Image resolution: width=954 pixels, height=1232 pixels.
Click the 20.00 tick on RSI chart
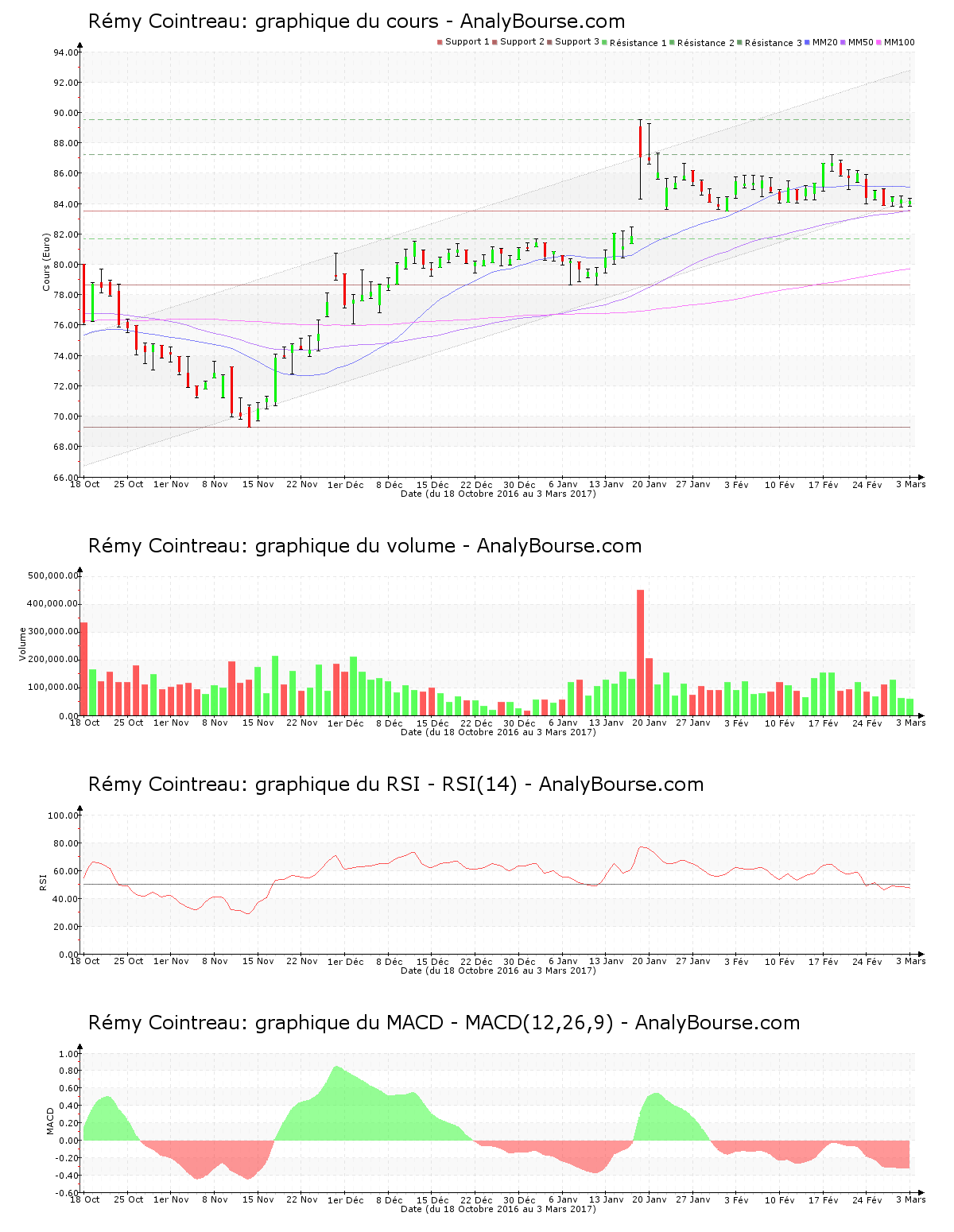tap(66, 927)
